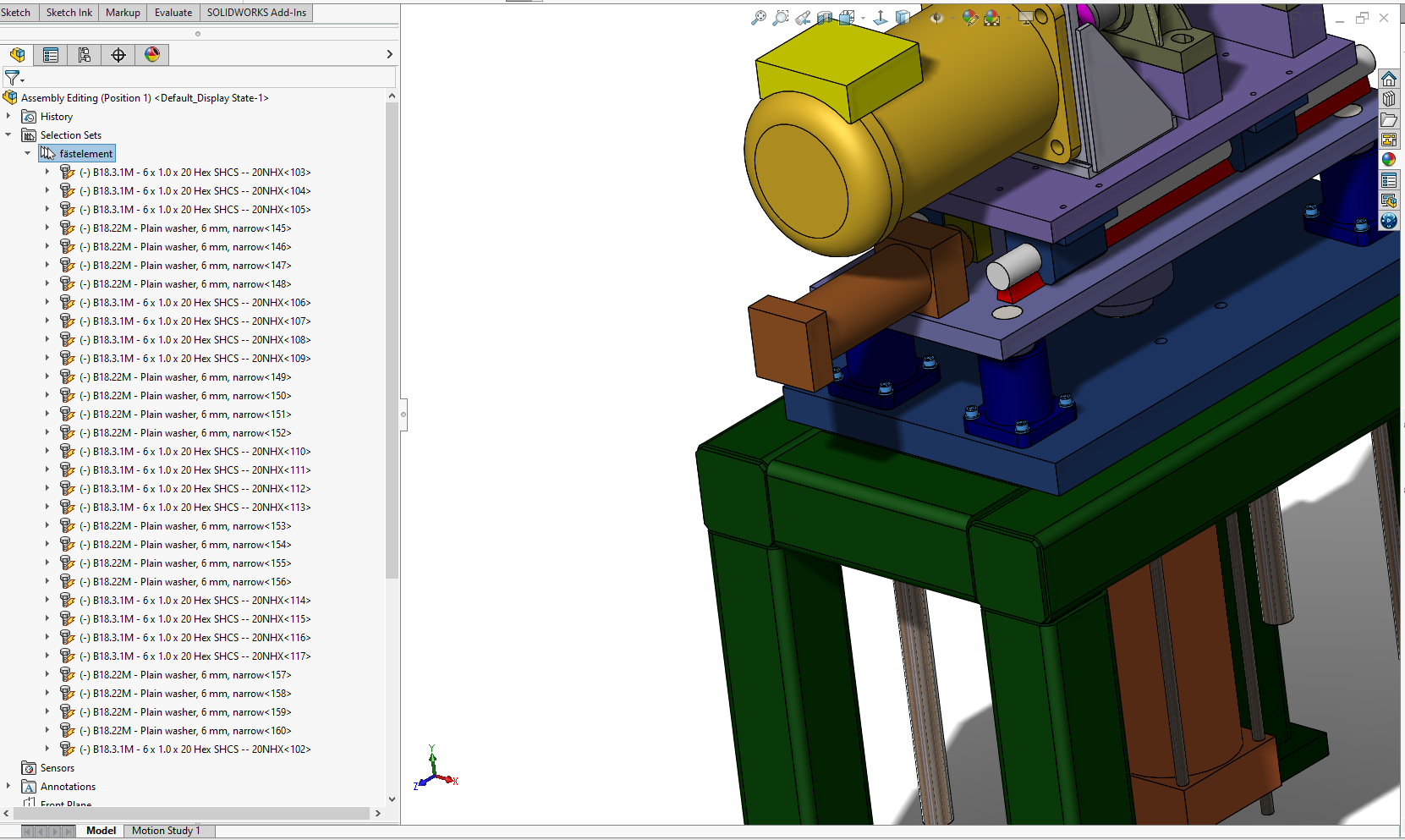The height and width of the screenshot is (840, 1405).
Task: Open the Motion Study 1 tab
Action: click(166, 831)
